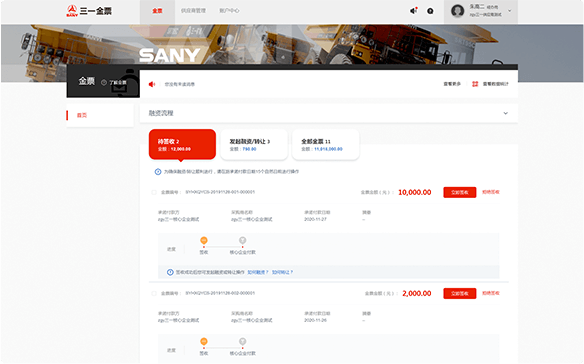Open the notifications speaker icon in header
This screenshot has width=584, height=364.
coord(413,11)
